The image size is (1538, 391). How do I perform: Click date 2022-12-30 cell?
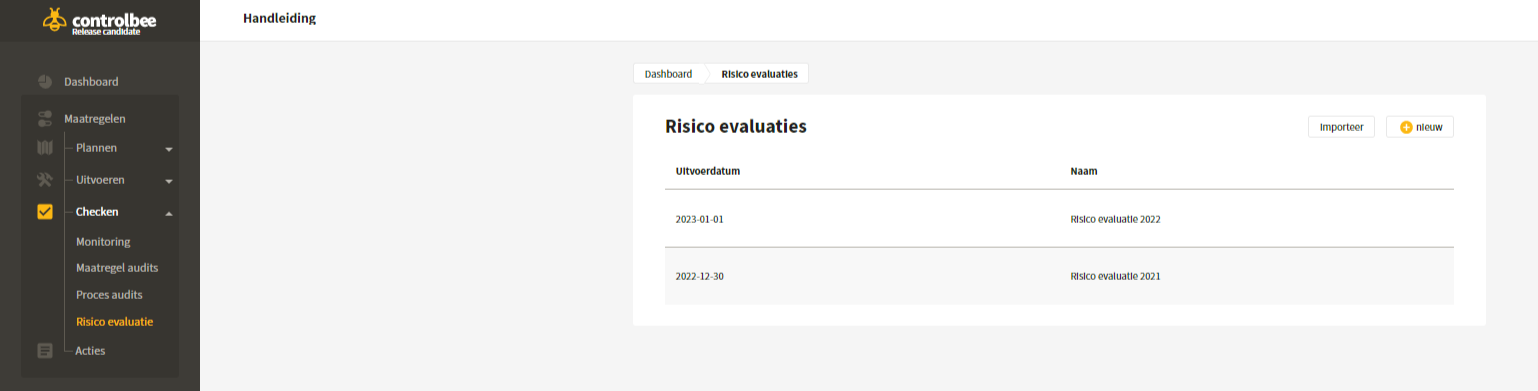699,276
